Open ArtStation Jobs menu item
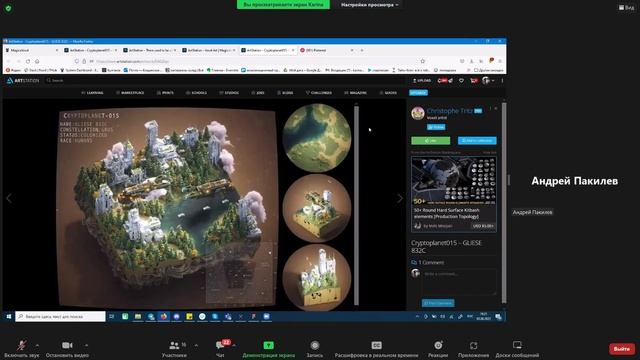 258,93
